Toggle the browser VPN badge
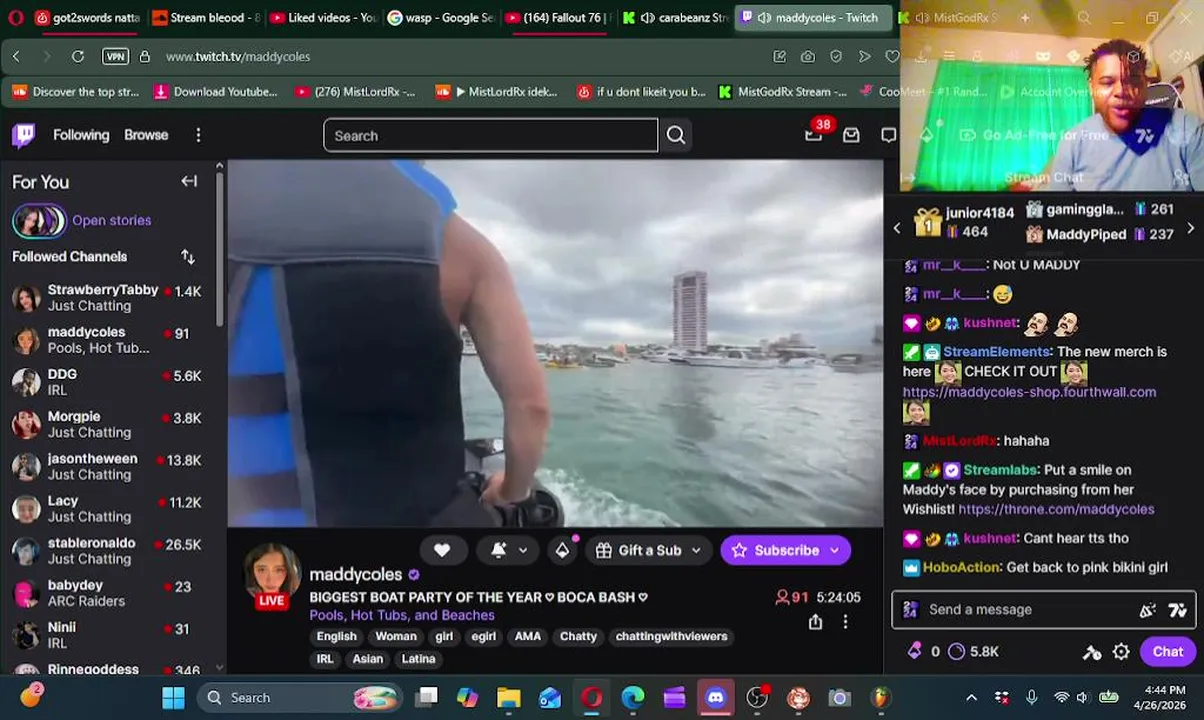 pos(115,57)
